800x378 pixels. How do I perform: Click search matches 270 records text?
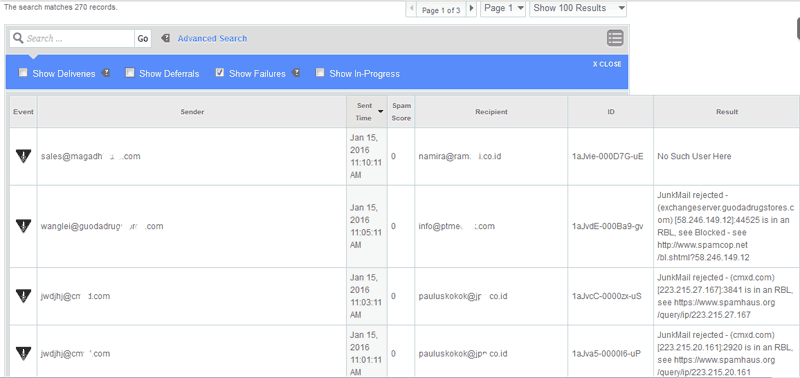coord(61,8)
